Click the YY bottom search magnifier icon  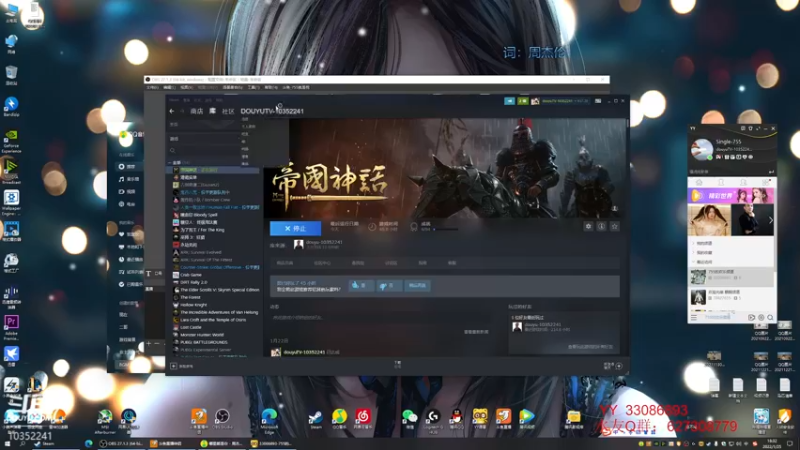tap(770, 317)
